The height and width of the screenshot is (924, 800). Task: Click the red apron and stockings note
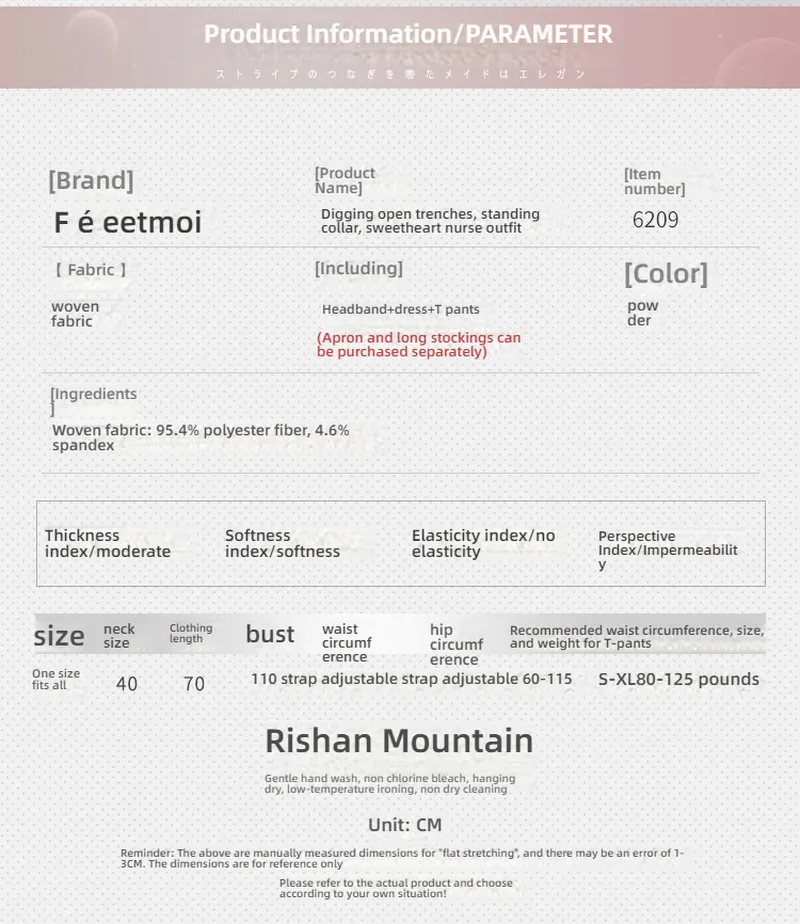(x=419, y=345)
